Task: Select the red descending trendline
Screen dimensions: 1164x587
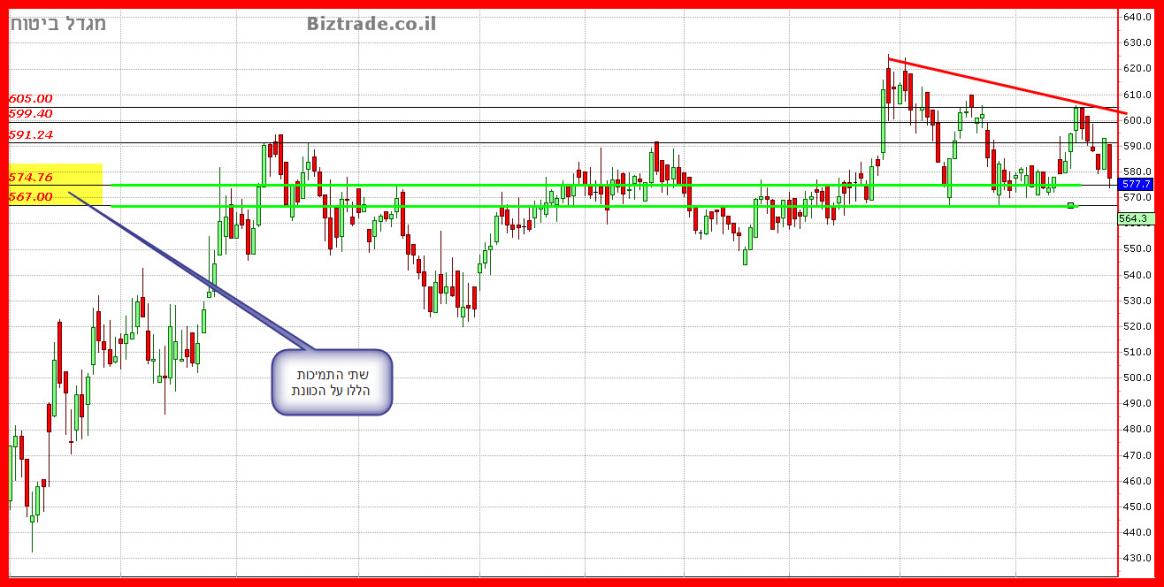Action: point(1000,84)
